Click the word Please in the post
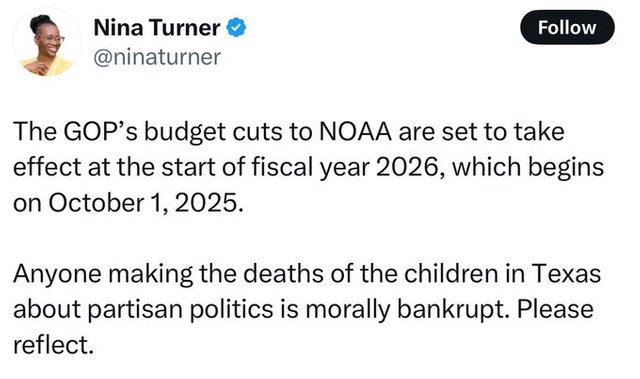 point(555,309)
